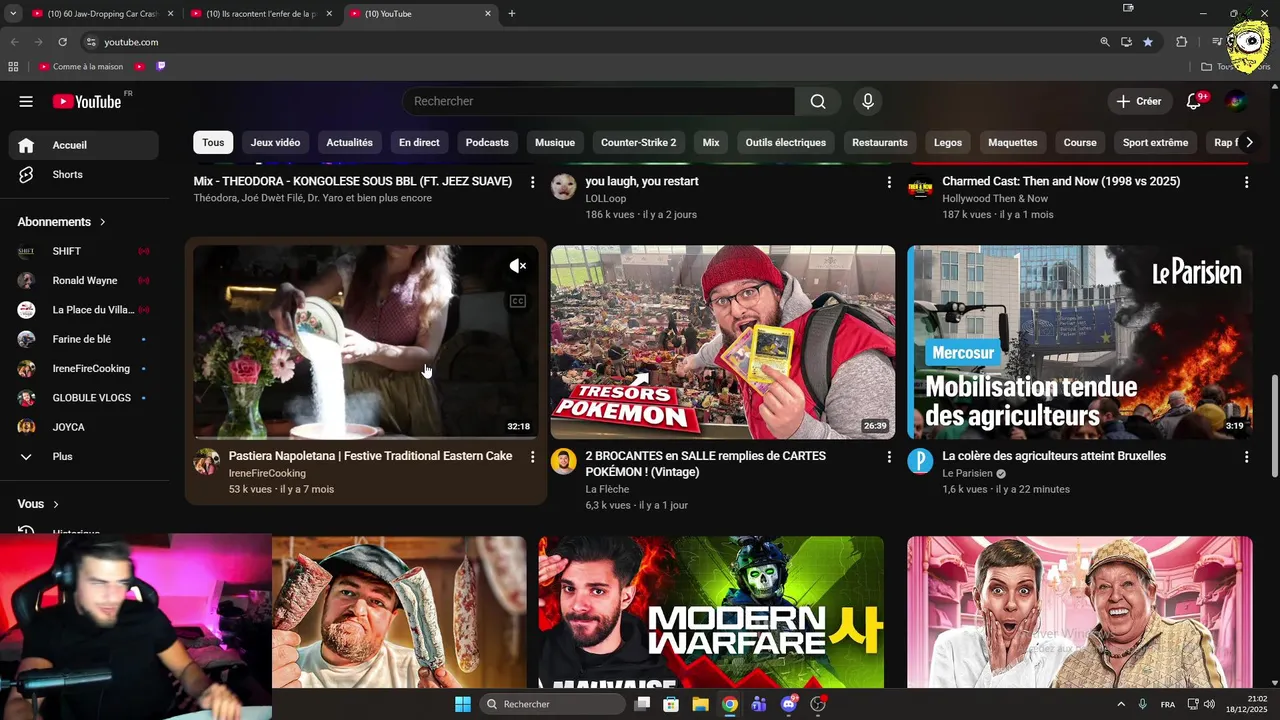Open the SHIFT channel subscription
Screen dimensions: 1280x720
[84, 251]
